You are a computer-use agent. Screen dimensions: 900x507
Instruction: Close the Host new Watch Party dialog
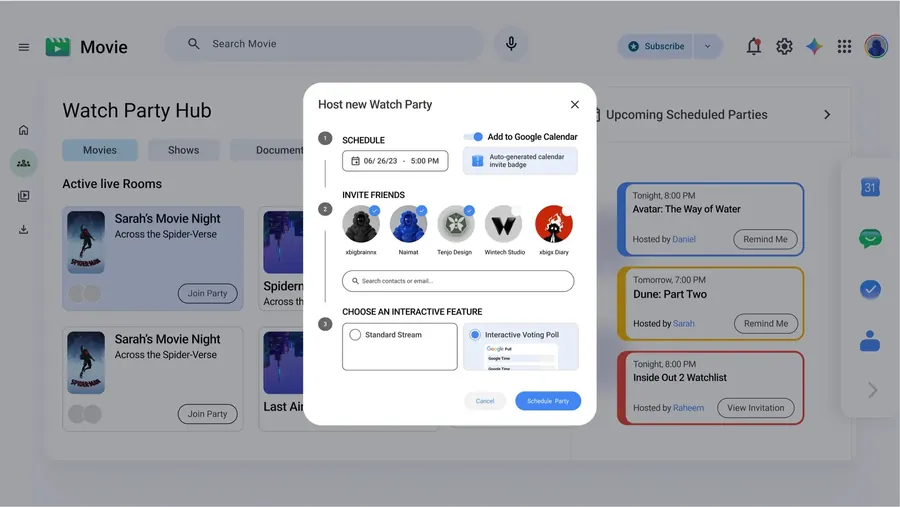[575, 105]
